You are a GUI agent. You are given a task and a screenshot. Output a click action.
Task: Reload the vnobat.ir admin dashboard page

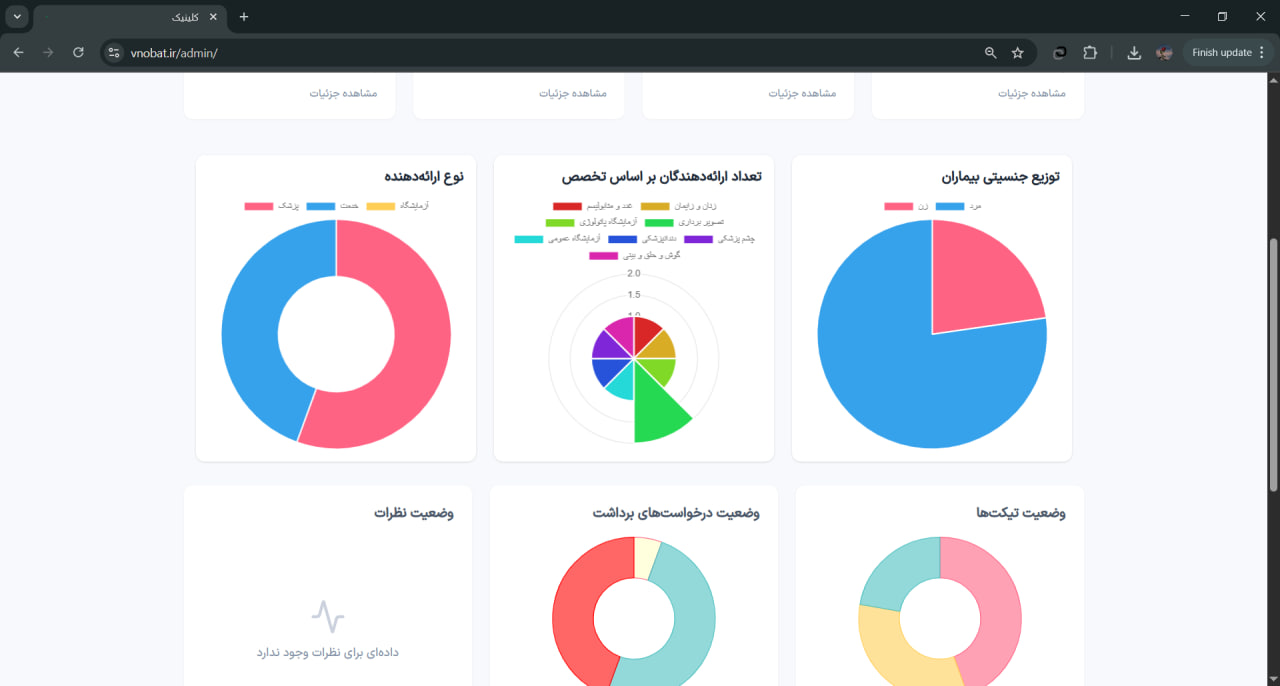[78, 52]
